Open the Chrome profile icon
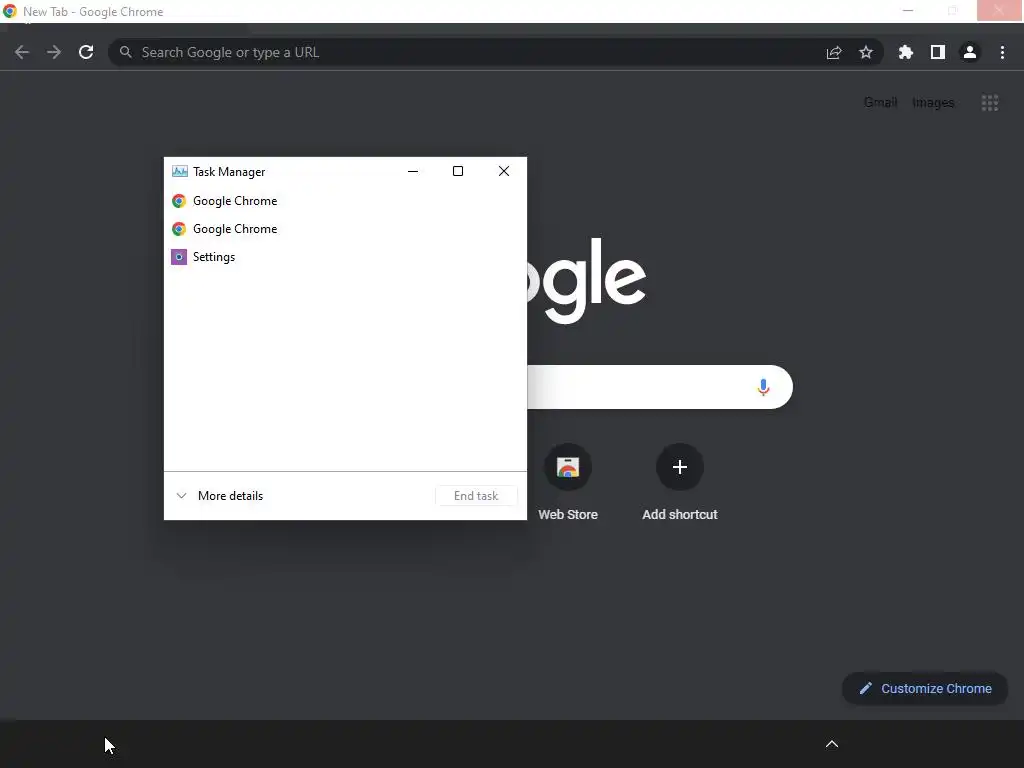Viewport: 1024px width, 768px height. click(970, 52)
